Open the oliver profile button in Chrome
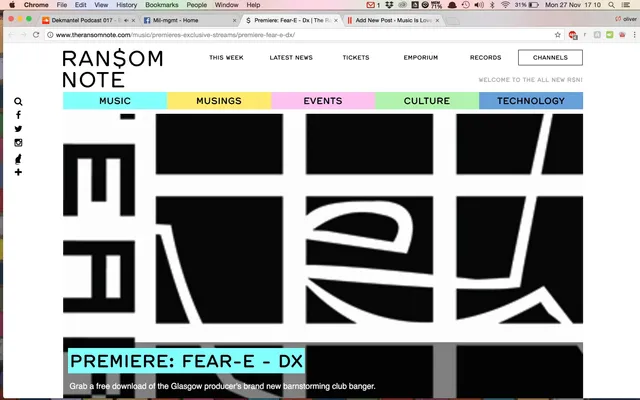This screenshot has height=400, width=640. [627, 19]
